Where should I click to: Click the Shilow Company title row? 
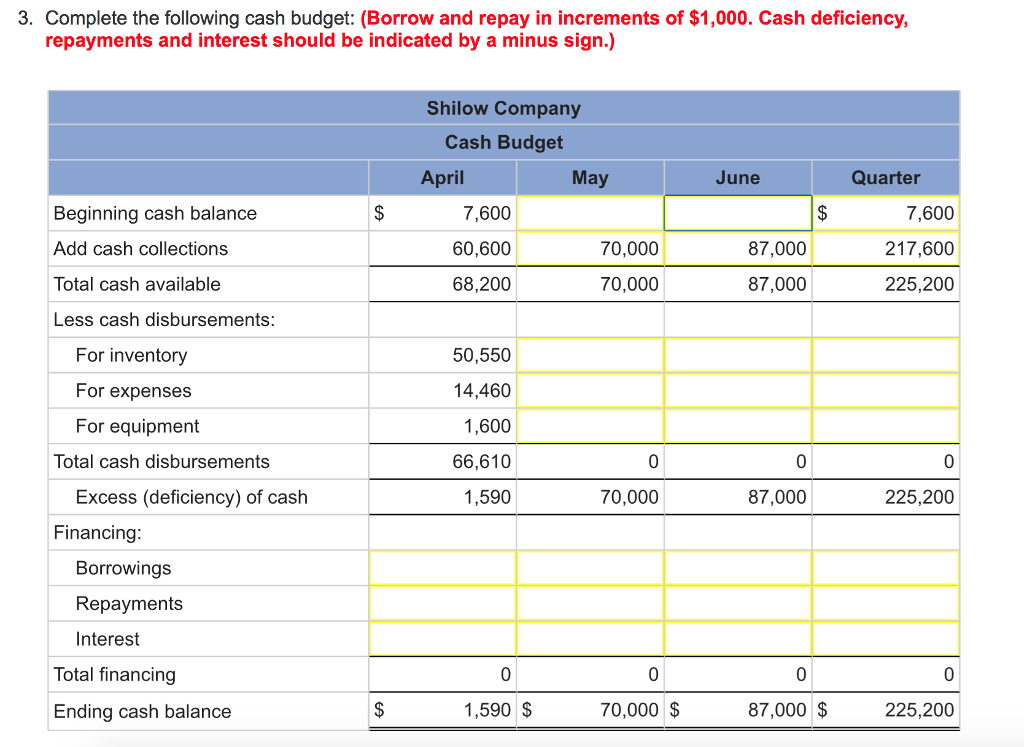pyautogui.click(x=504, y=108)
